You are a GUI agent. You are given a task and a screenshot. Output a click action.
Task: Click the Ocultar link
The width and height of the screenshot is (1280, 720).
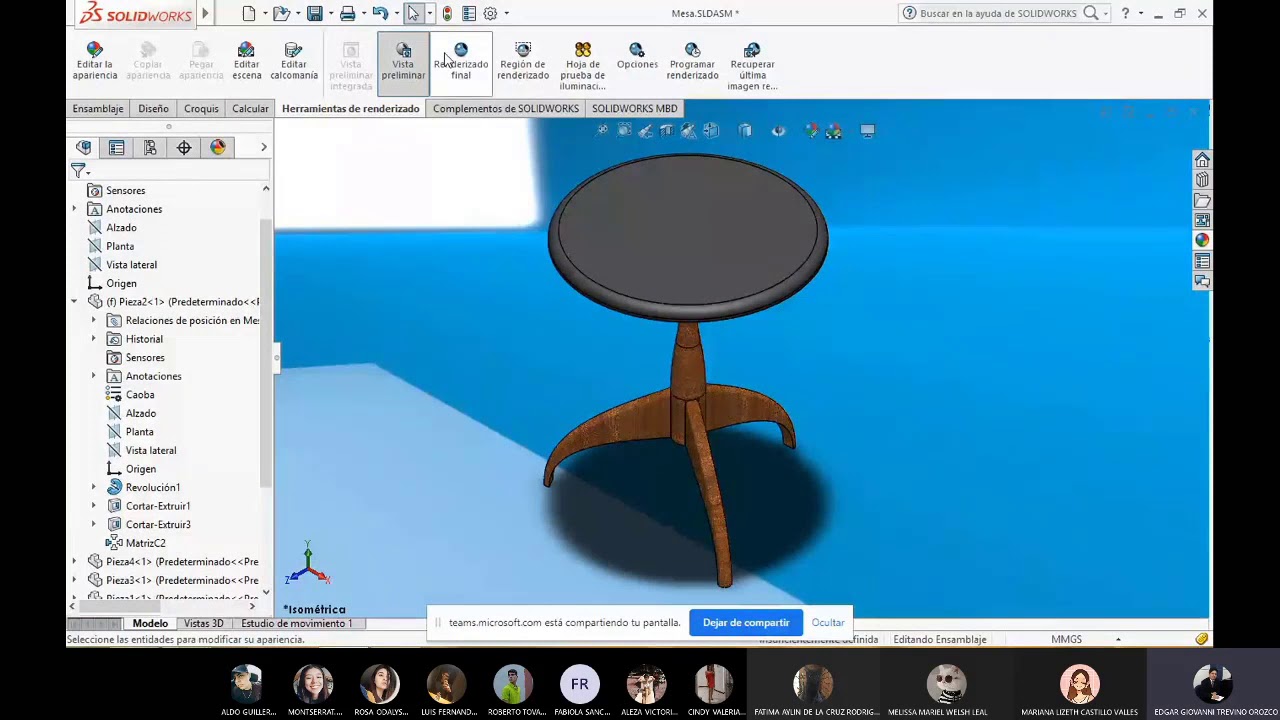point(828,622)
